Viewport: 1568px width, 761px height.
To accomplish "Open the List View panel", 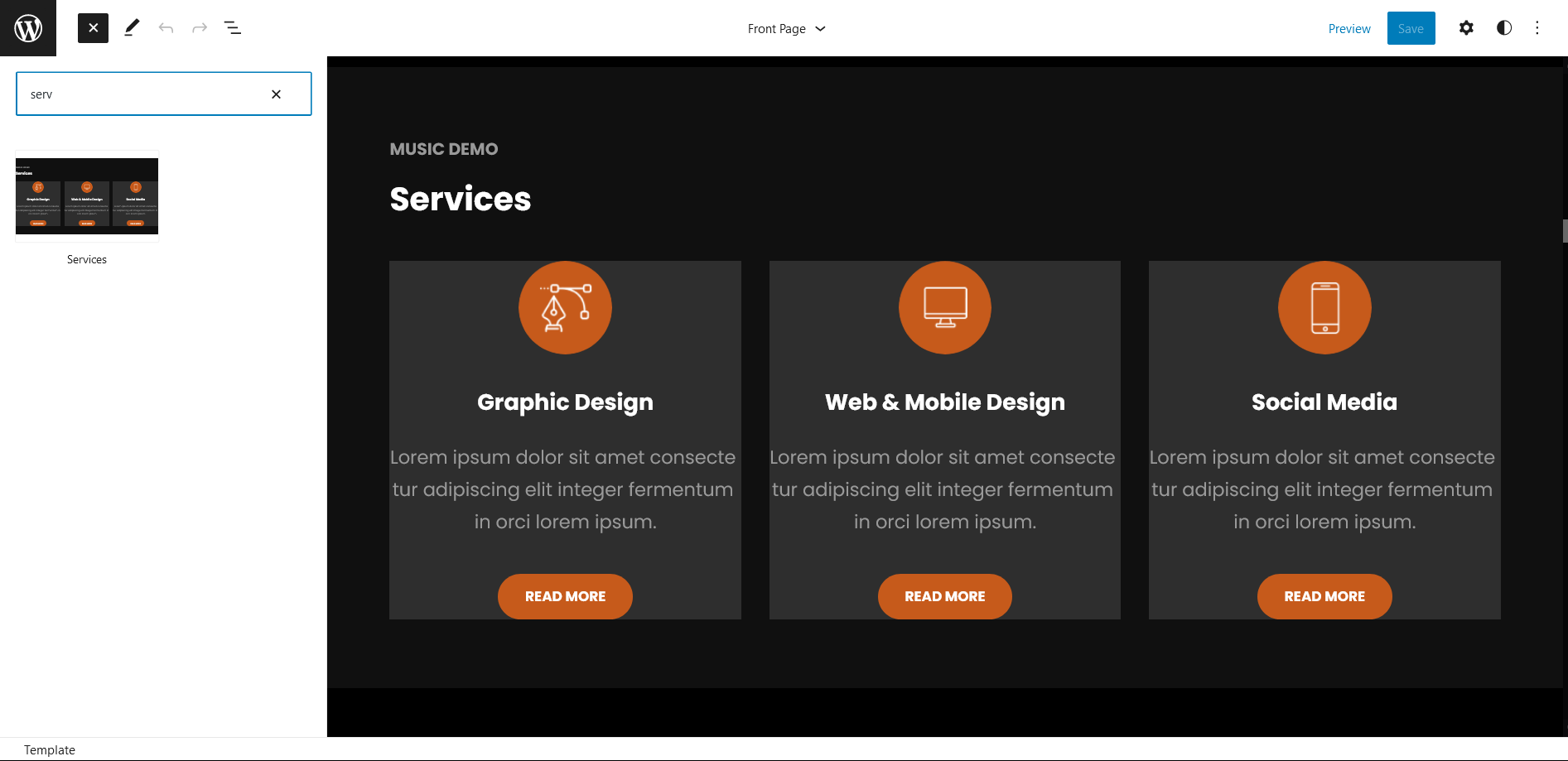I will coord(233,28).
